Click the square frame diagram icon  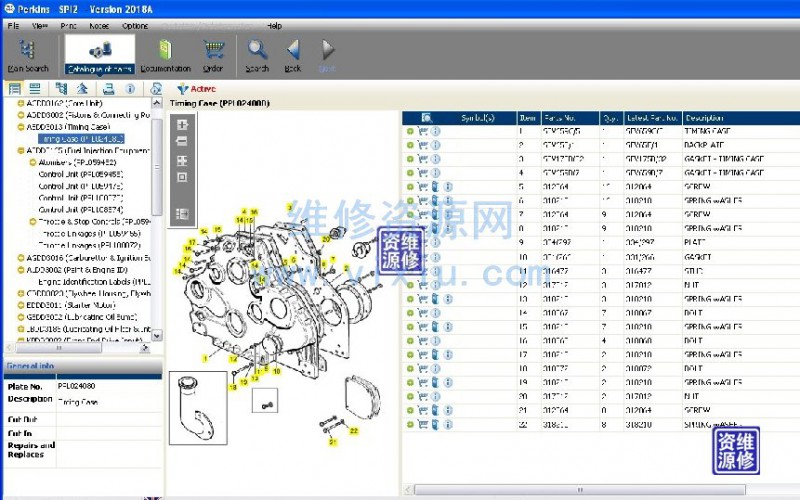[x=182, y=178]
